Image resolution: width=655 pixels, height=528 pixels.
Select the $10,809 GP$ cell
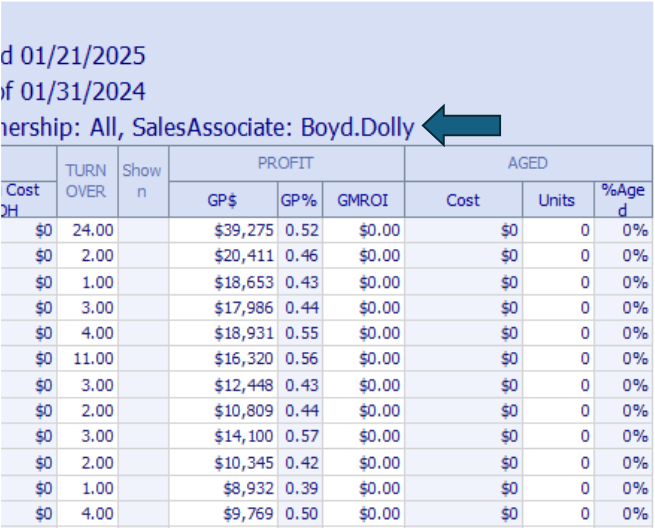point(223,411)
